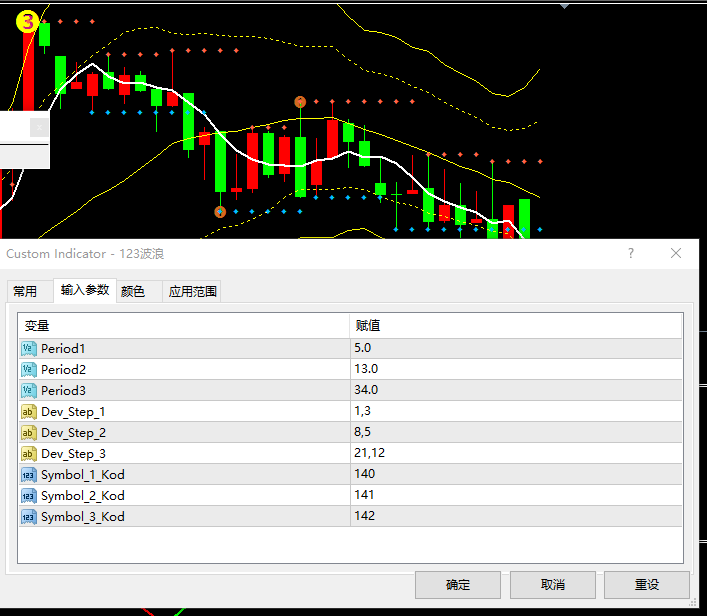Close the Custom Indicator dialog
This screenshot has height=616, width=707.
[676, 253]
